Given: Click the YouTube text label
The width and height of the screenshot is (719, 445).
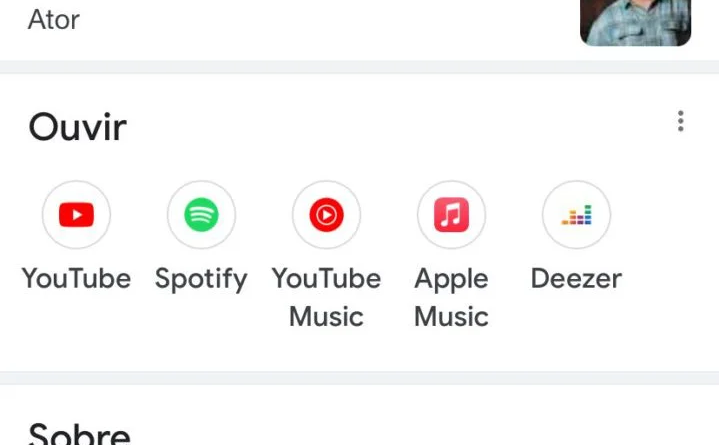Looking at the screenshot, I should pos(76,278).
